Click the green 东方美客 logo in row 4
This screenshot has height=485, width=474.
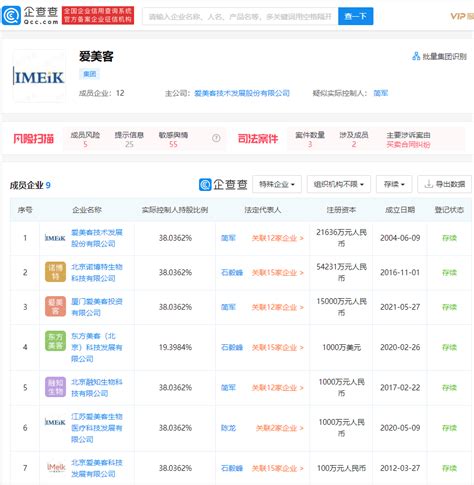pyautogui.click(x=55, y=341)
